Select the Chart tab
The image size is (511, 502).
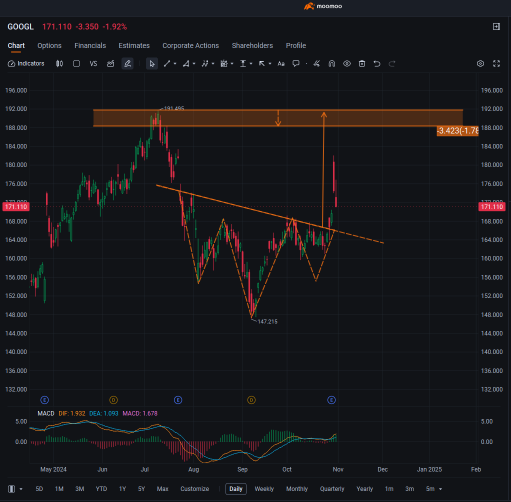click(x=16, y=46)
